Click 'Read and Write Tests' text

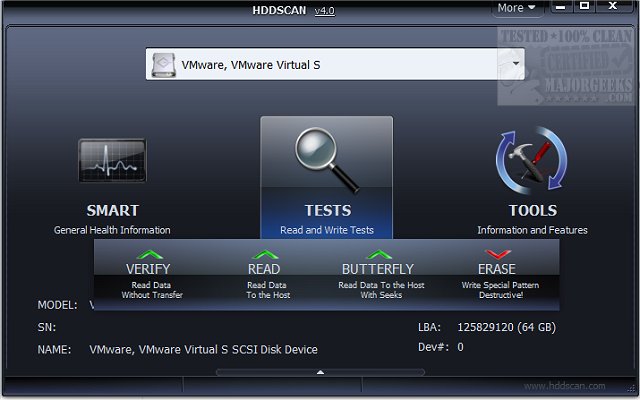pos(327,230)
